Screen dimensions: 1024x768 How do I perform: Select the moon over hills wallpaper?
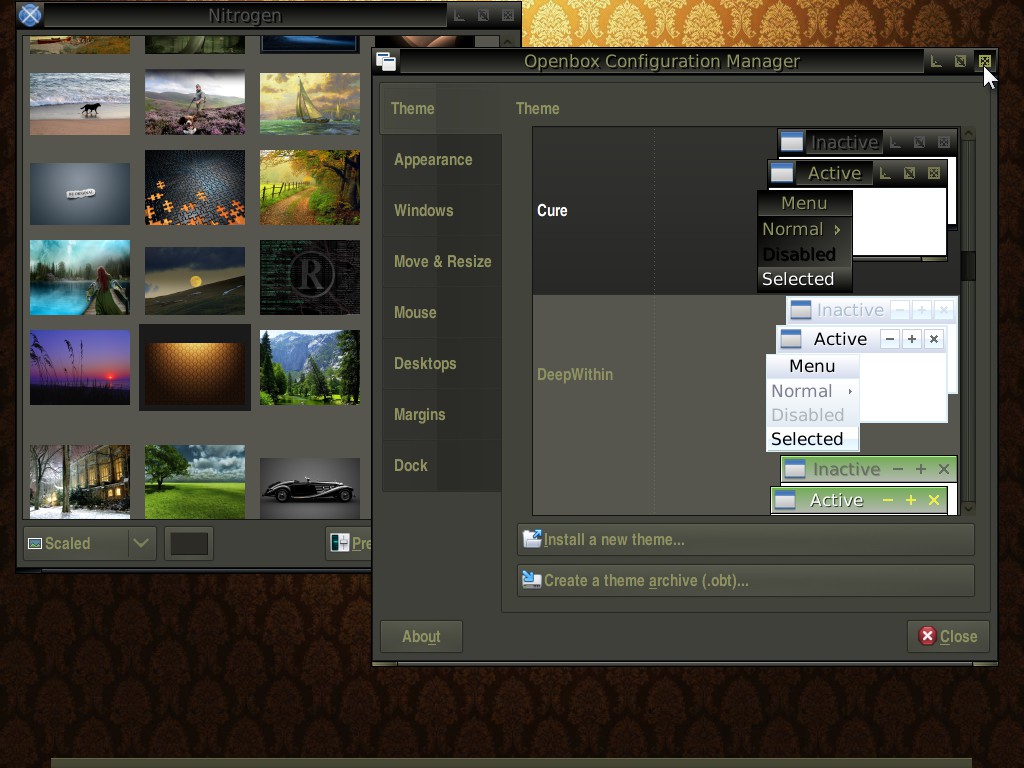[195, 281]
